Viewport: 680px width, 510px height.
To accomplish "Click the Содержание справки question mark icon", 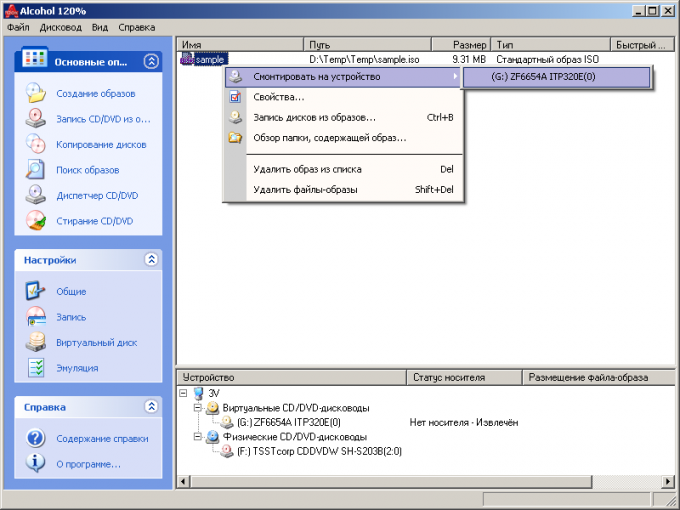I will point(36,438).
